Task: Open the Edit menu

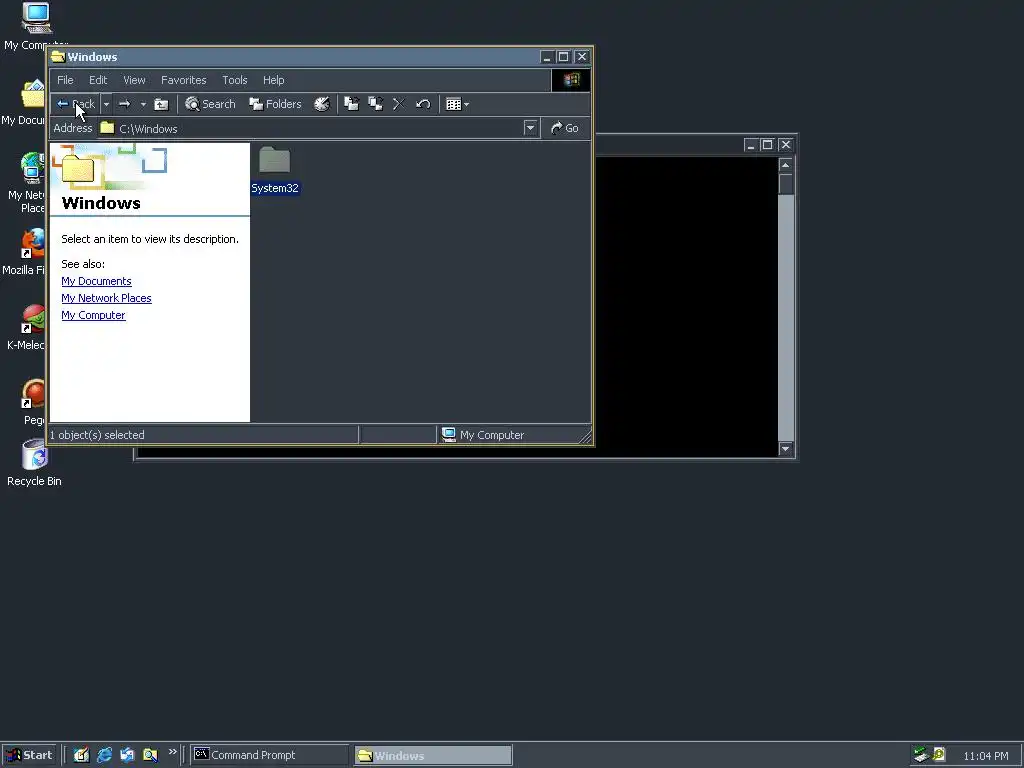Action: tap(98, 80)
